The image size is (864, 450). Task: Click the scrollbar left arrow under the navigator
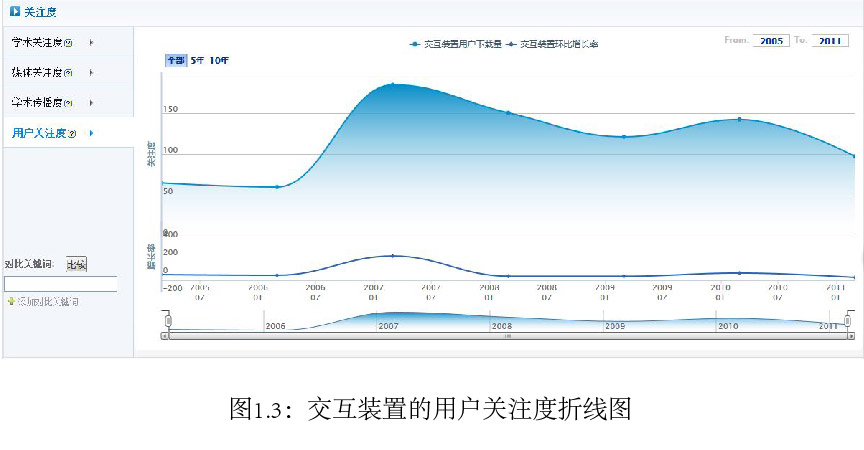[x=164, y=336]
